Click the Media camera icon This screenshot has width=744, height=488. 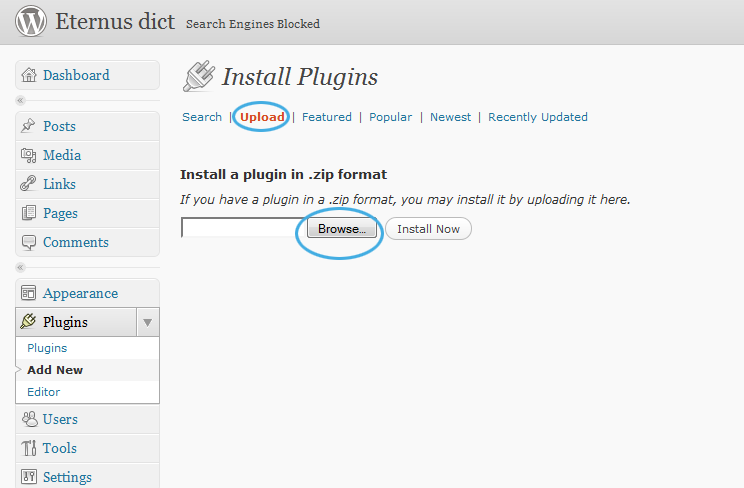[x=28, y=155]
